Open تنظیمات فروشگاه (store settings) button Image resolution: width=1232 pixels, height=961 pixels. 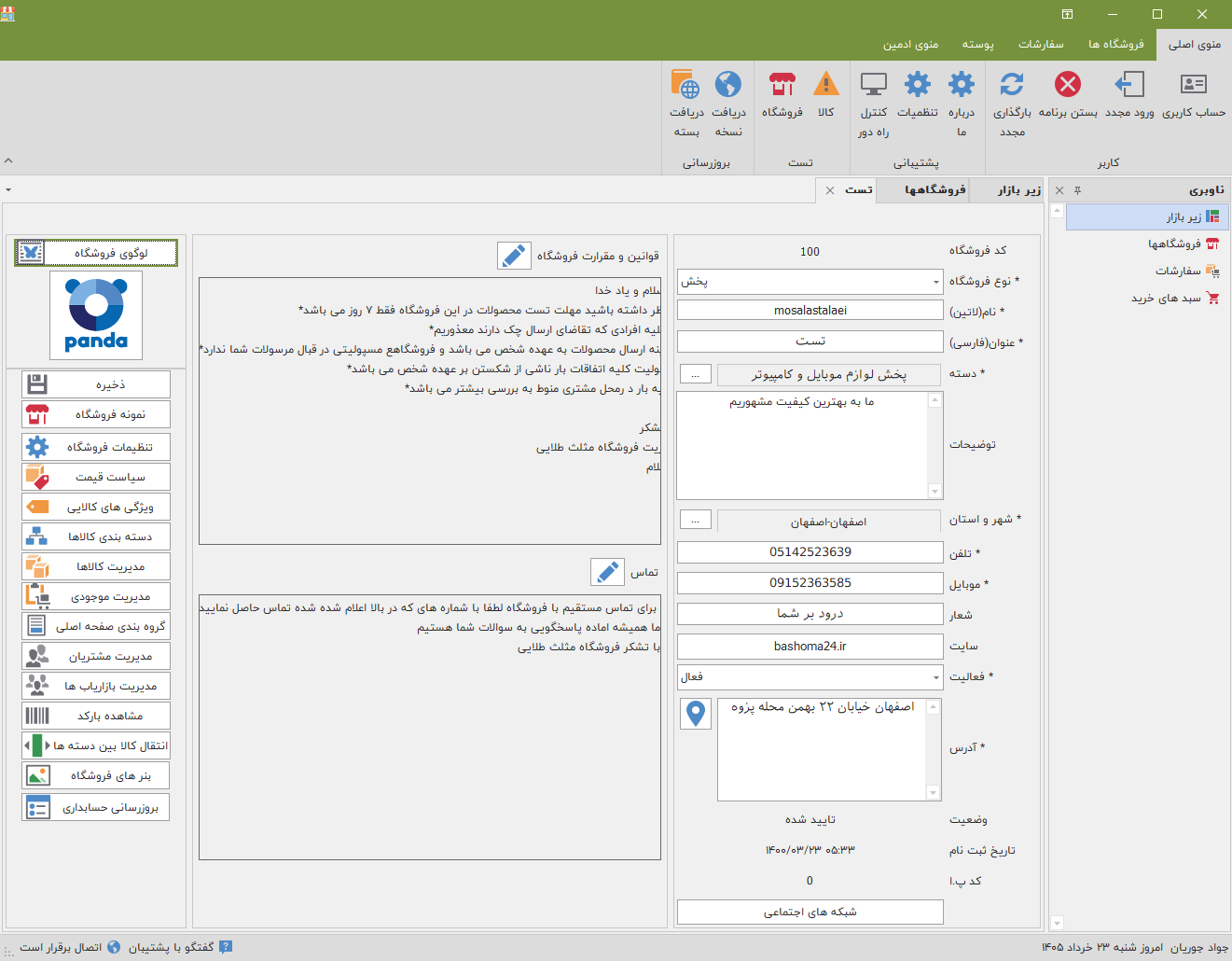point(96,447)
